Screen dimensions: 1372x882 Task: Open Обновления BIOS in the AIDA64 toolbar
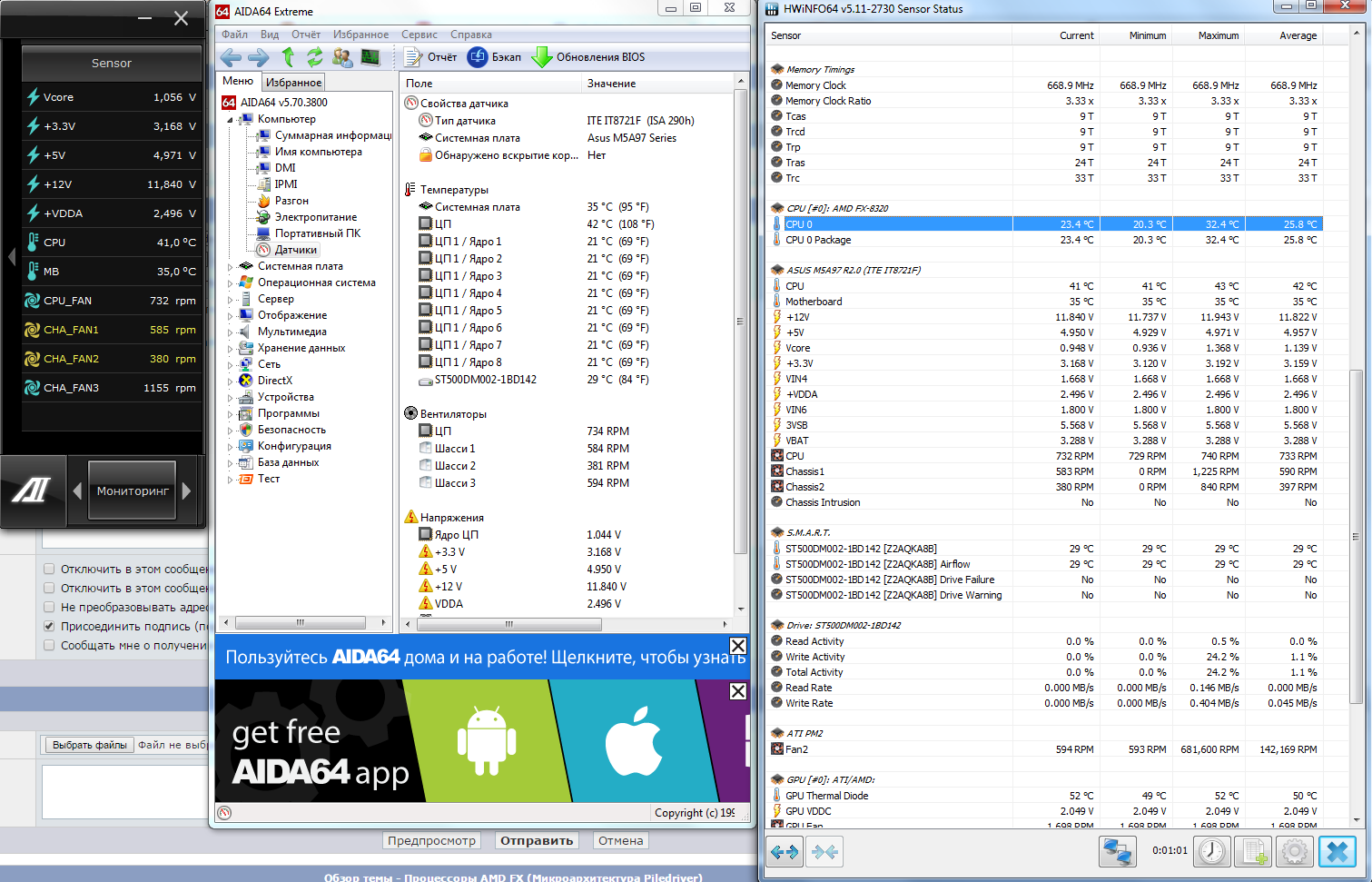[588, 57]
